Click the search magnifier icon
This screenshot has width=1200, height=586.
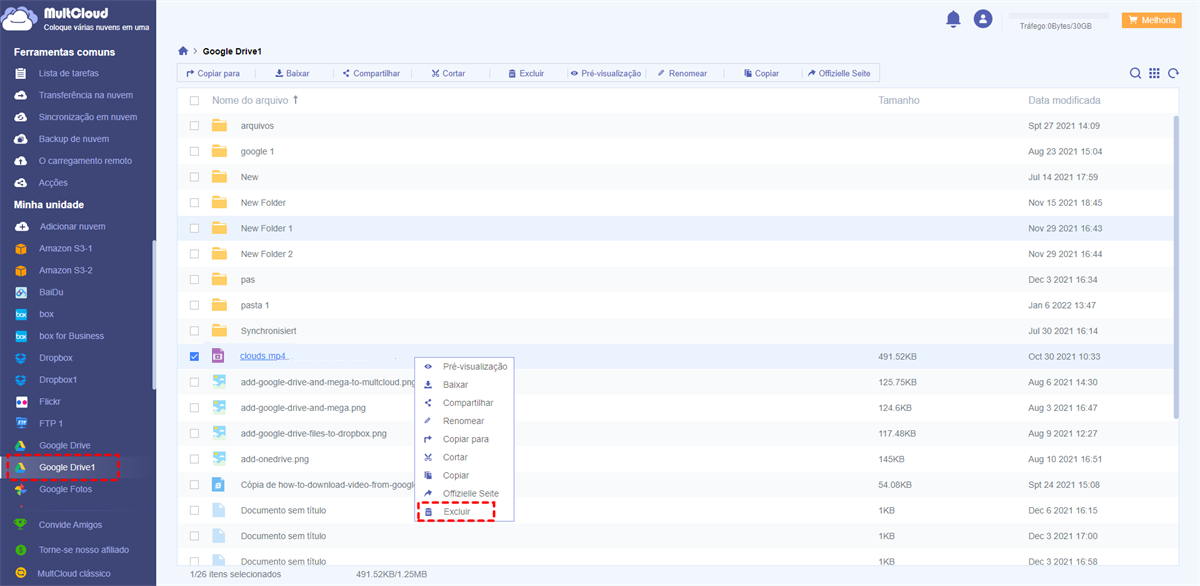pos(1135,73)
